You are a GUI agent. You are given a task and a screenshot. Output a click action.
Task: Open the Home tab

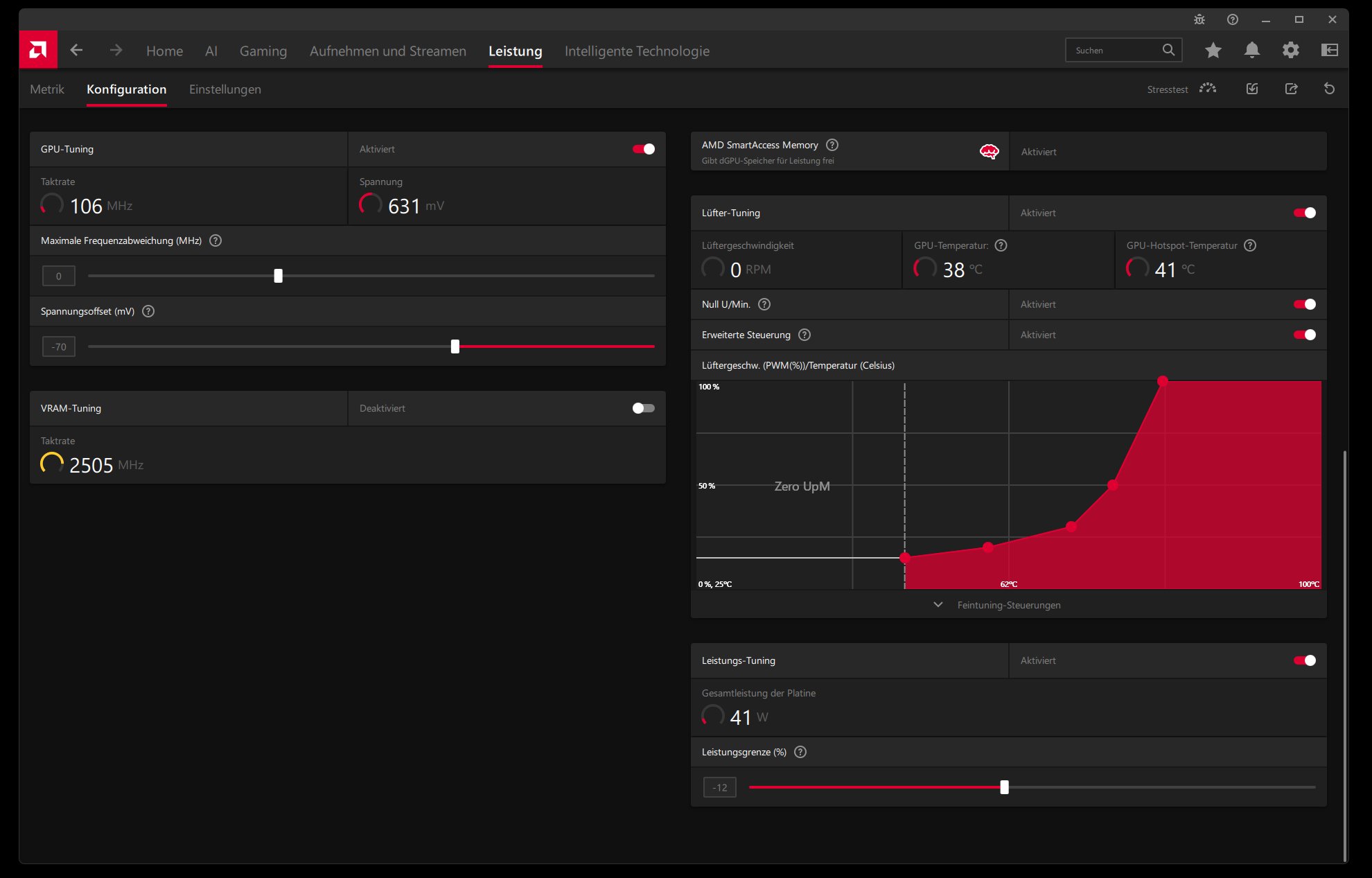pos(164,51)
